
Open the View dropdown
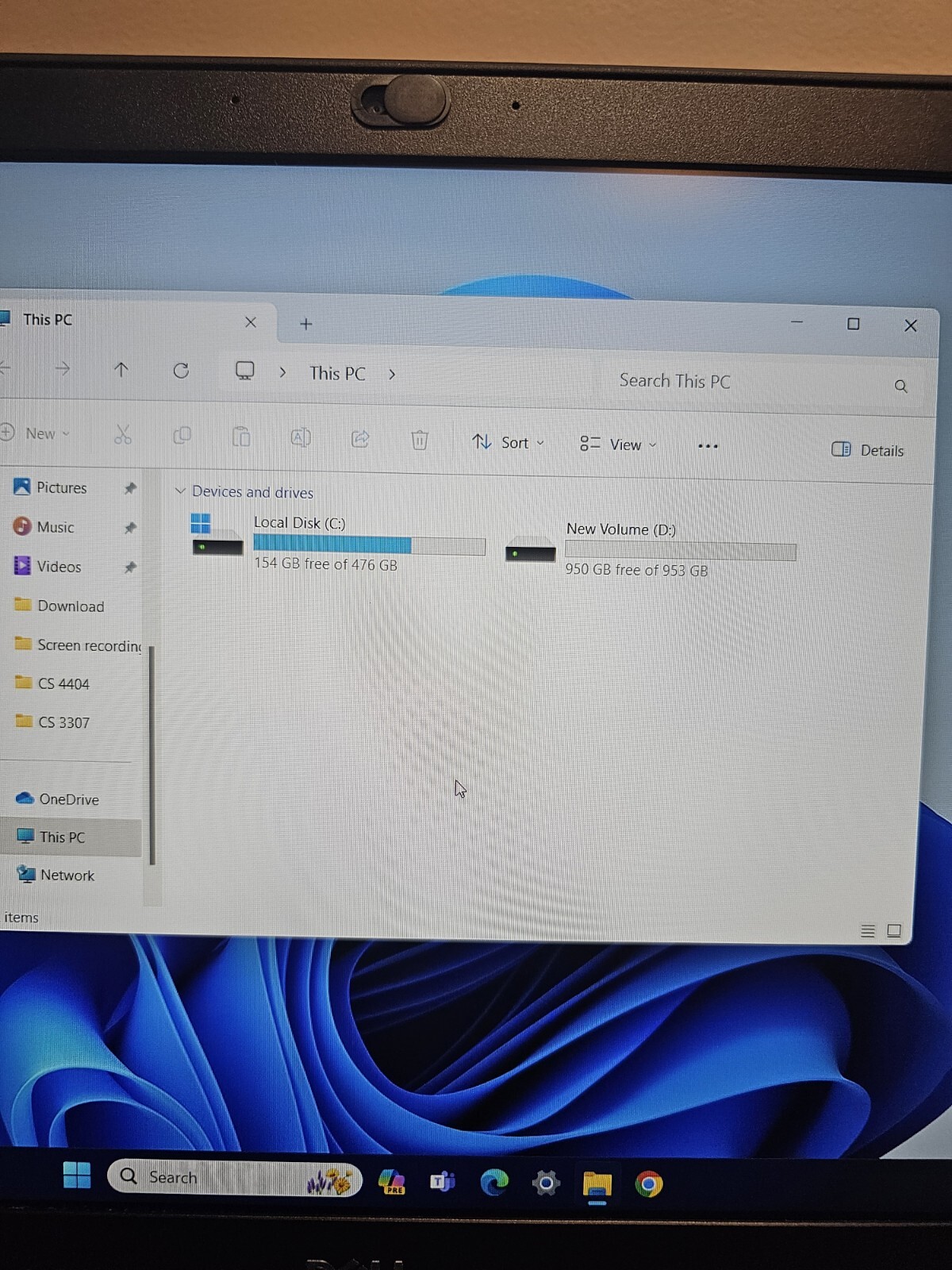(618, 444)
